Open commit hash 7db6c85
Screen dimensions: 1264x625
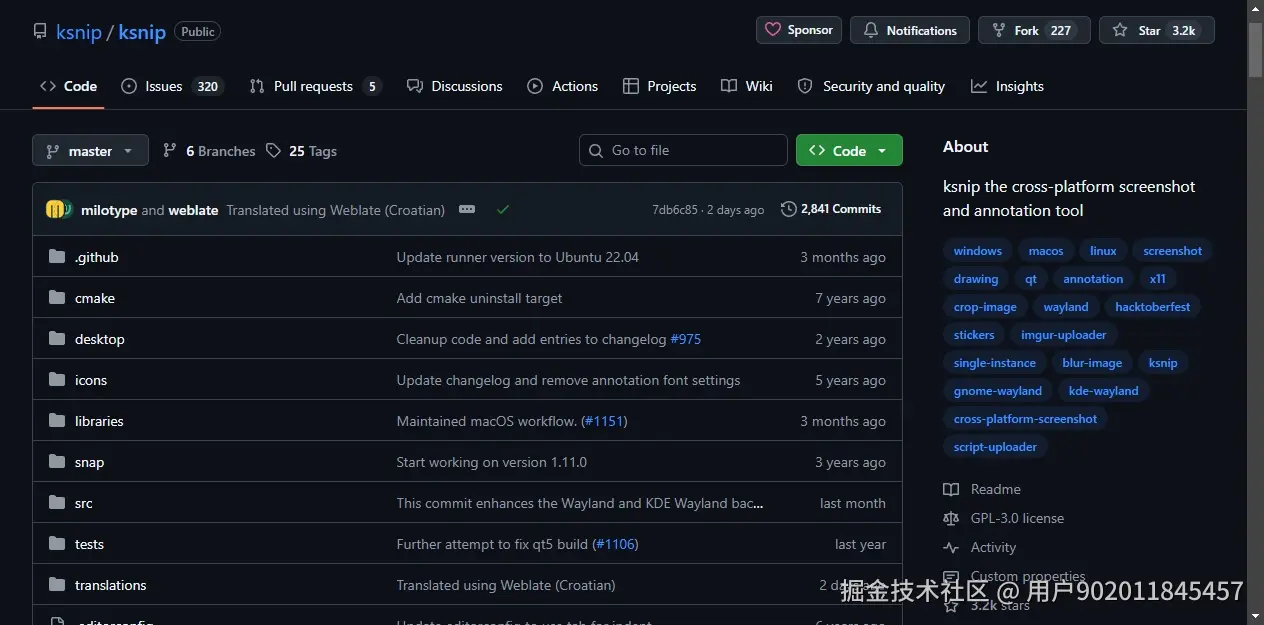coord(675,210)
